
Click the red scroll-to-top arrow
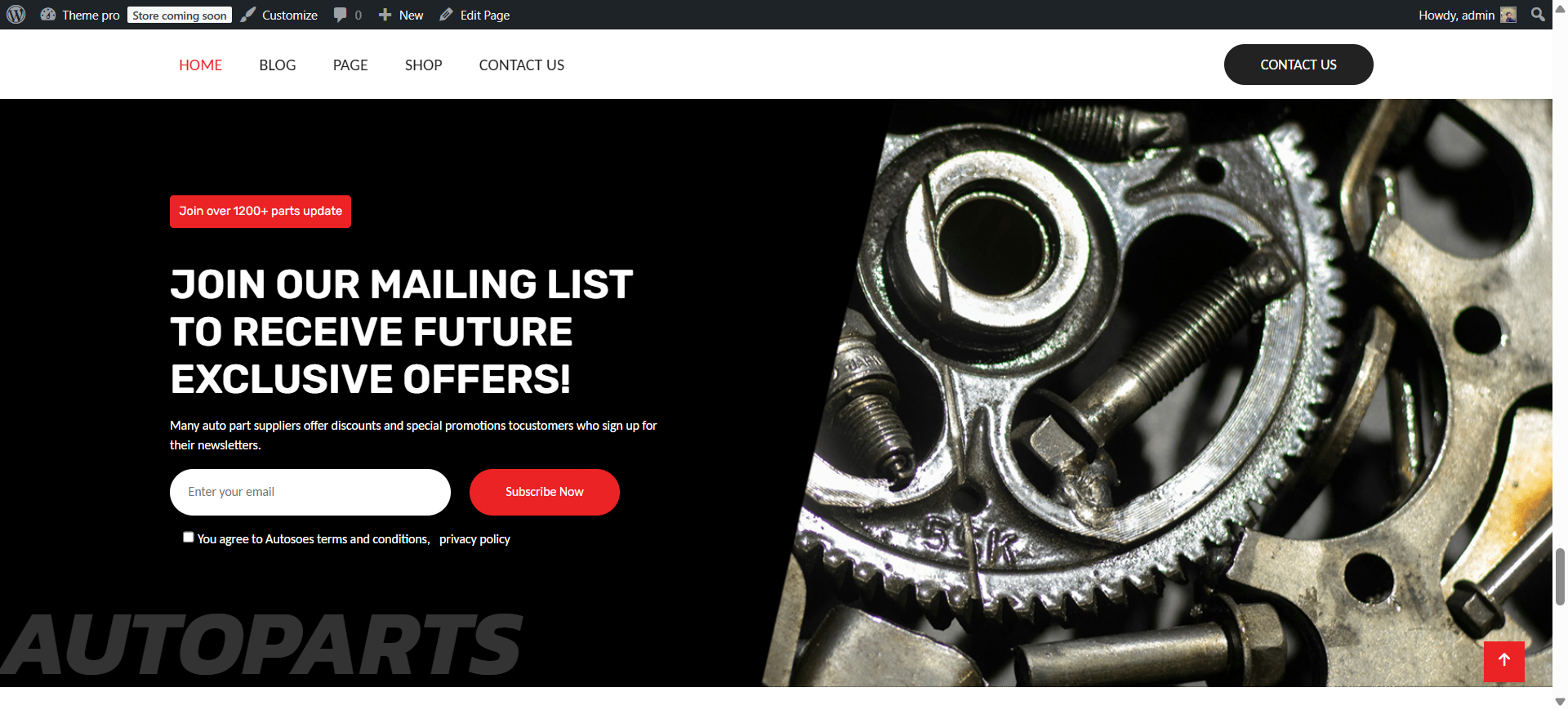point(1504,661)
